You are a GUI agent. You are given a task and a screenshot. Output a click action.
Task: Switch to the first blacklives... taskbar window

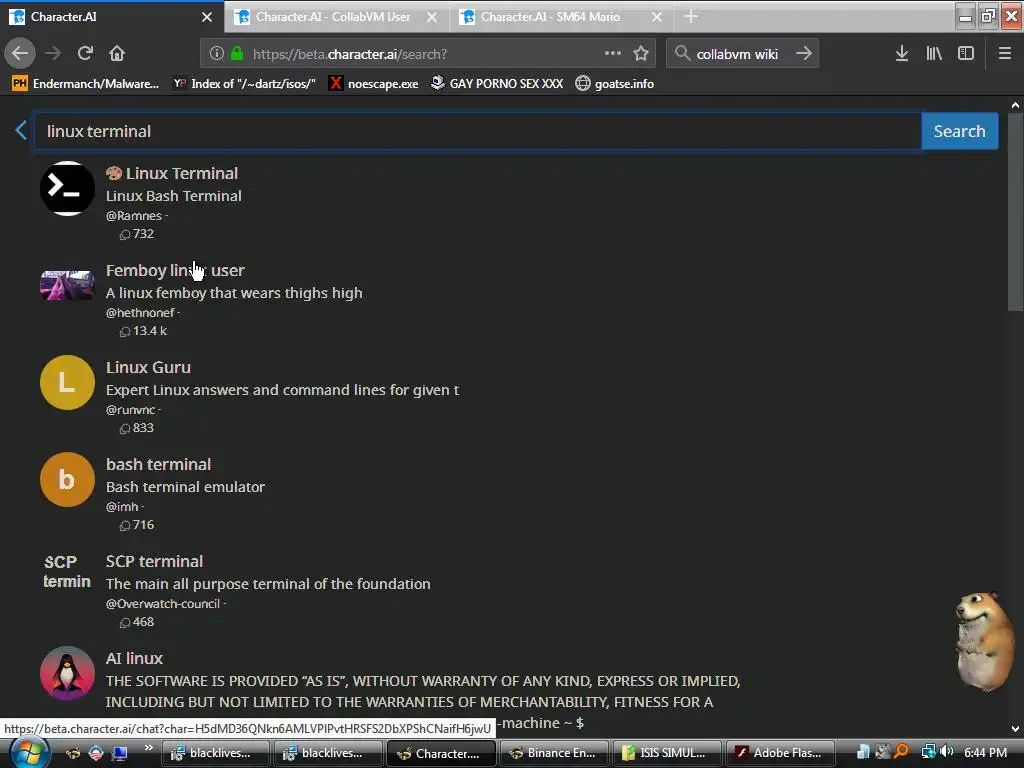[x=215, y=753]
